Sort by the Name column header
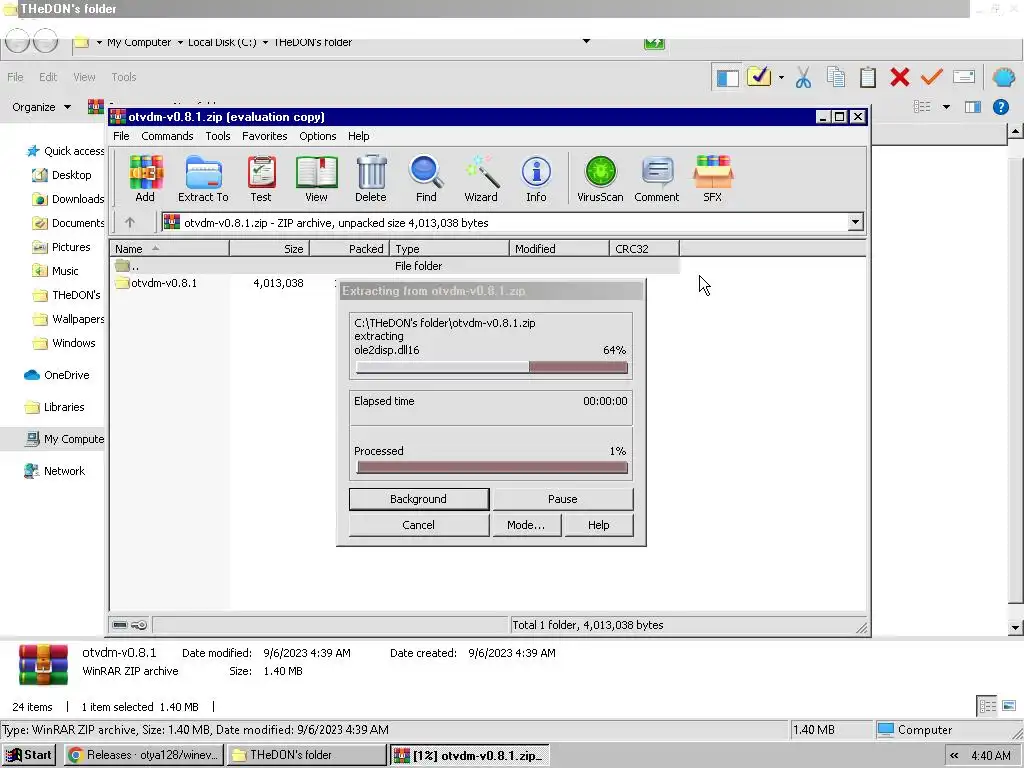This screenshot has height=768, width=1024. (x=170, y=249)
